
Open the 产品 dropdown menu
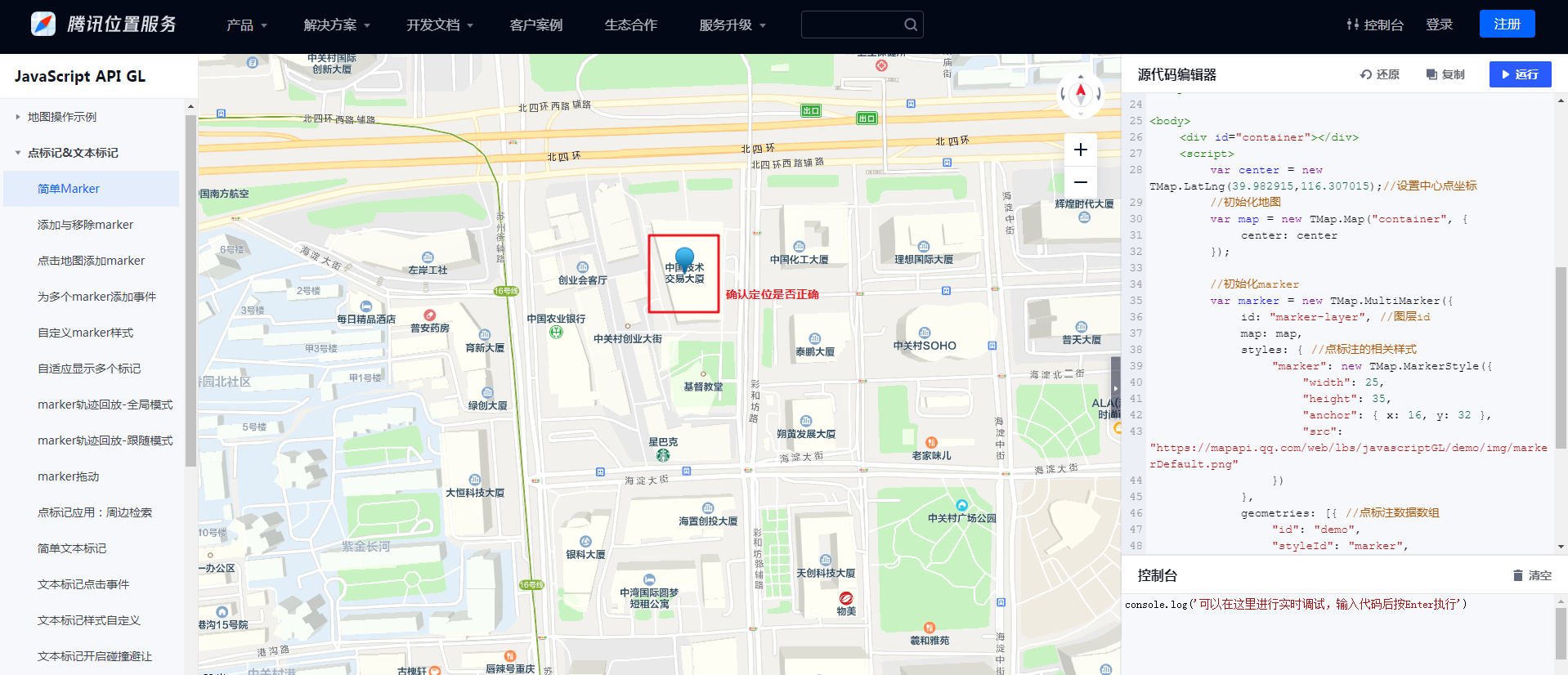point(247,25)
